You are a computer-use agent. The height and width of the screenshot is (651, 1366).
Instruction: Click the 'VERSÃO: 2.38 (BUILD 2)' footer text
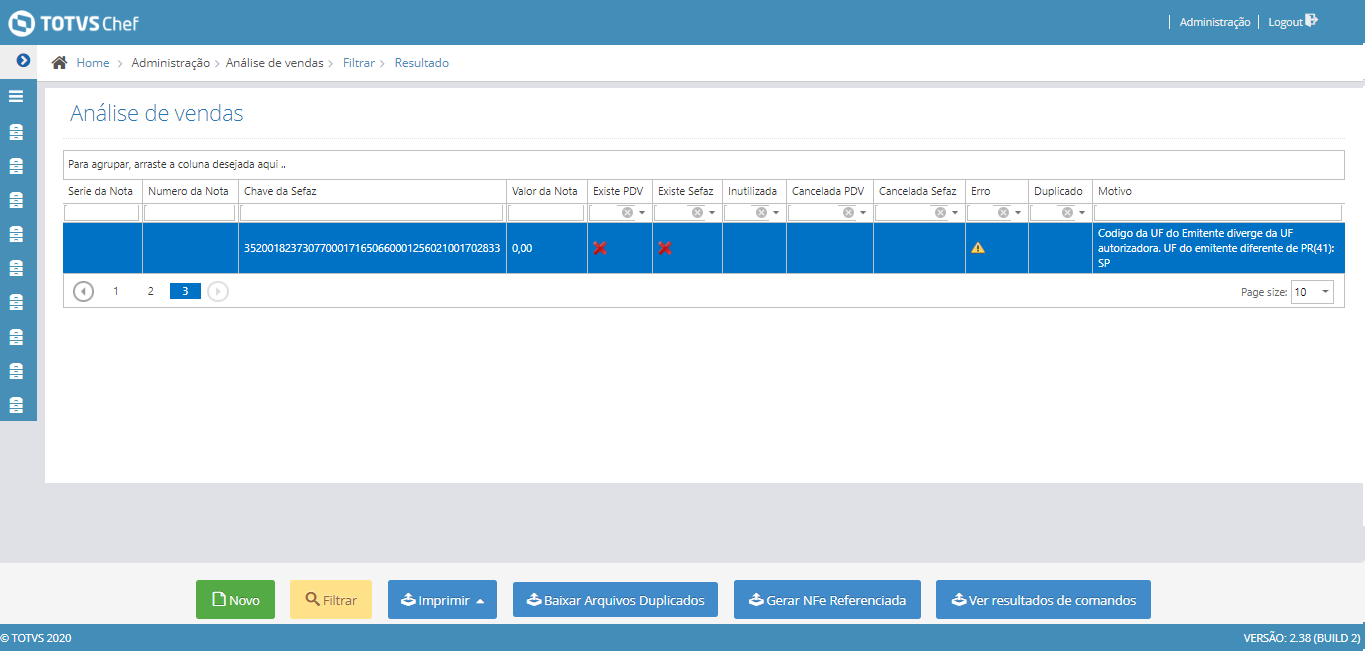click(x=1302, y=638)
